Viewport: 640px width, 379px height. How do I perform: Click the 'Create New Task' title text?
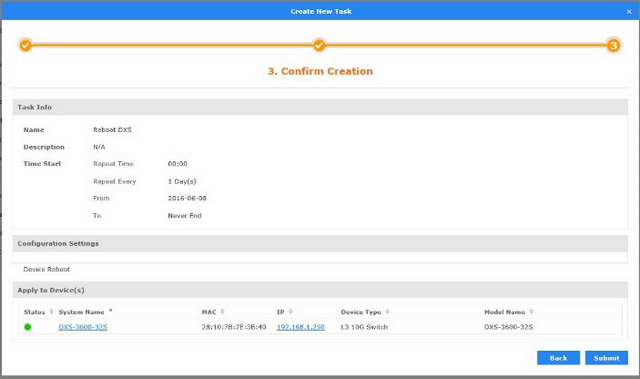pos(321,11)
